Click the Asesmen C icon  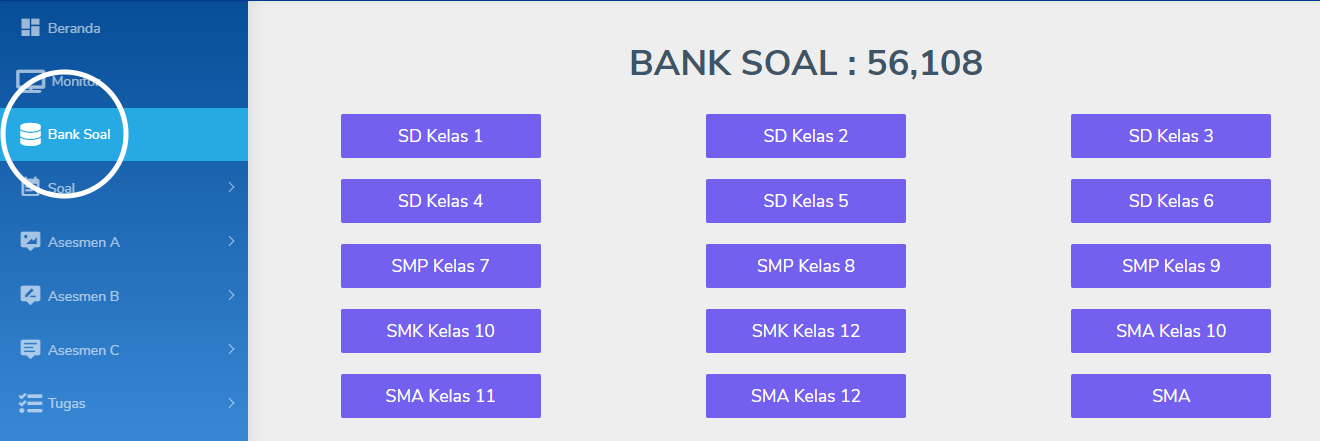[30, 349]
